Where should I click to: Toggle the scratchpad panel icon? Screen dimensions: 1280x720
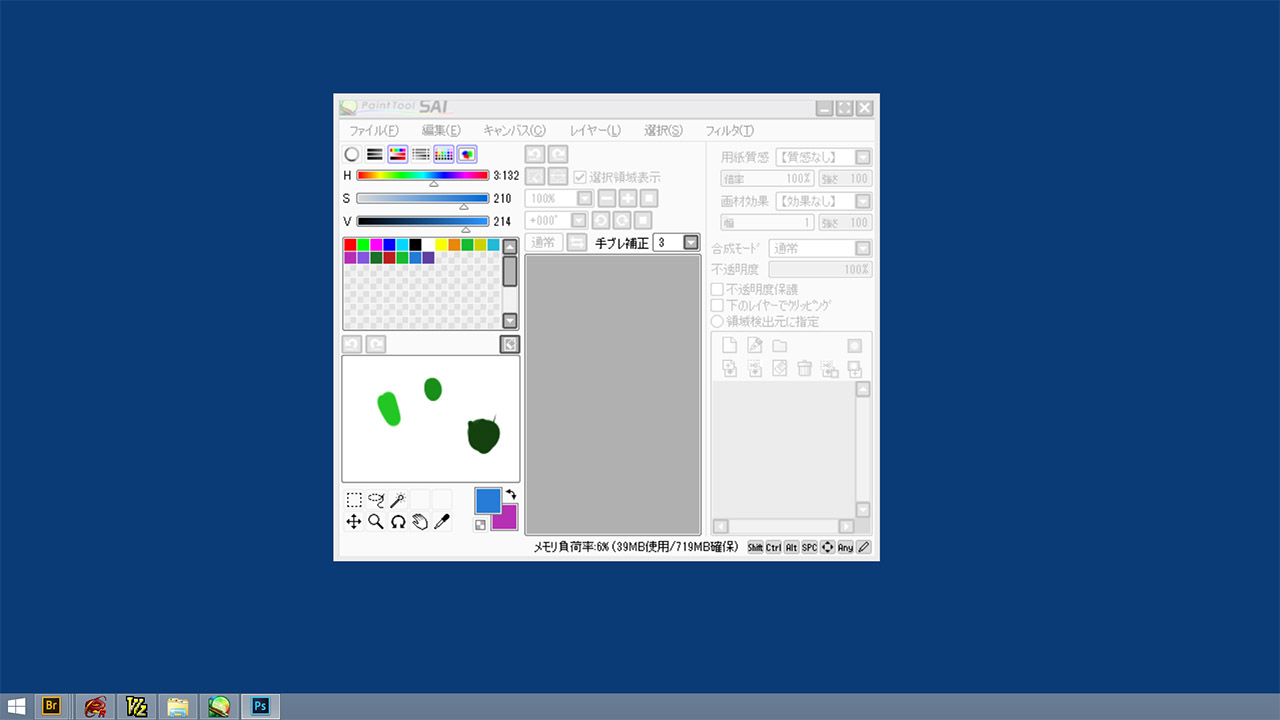(467, 154)
